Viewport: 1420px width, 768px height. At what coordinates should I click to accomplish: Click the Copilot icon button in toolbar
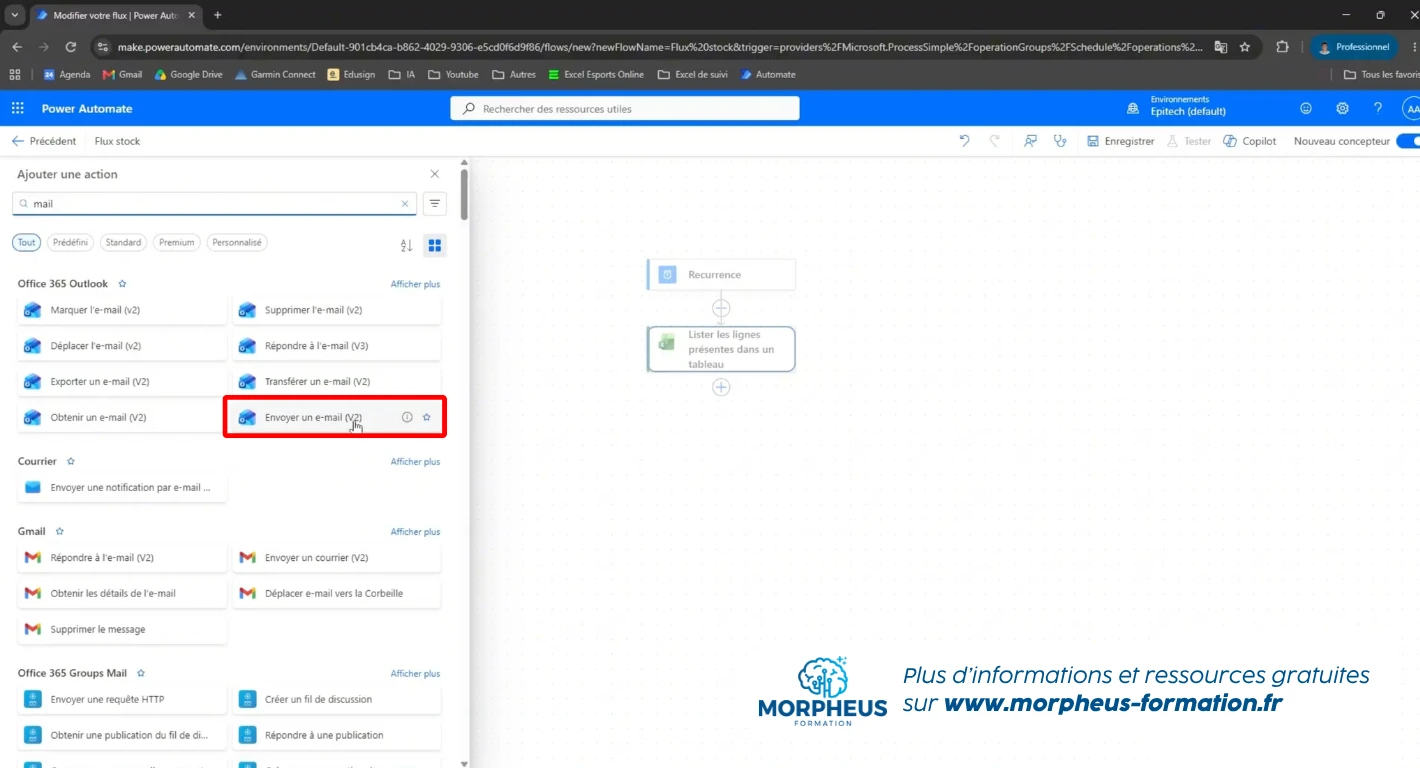pyautogui.click(x=1249, y=141)
